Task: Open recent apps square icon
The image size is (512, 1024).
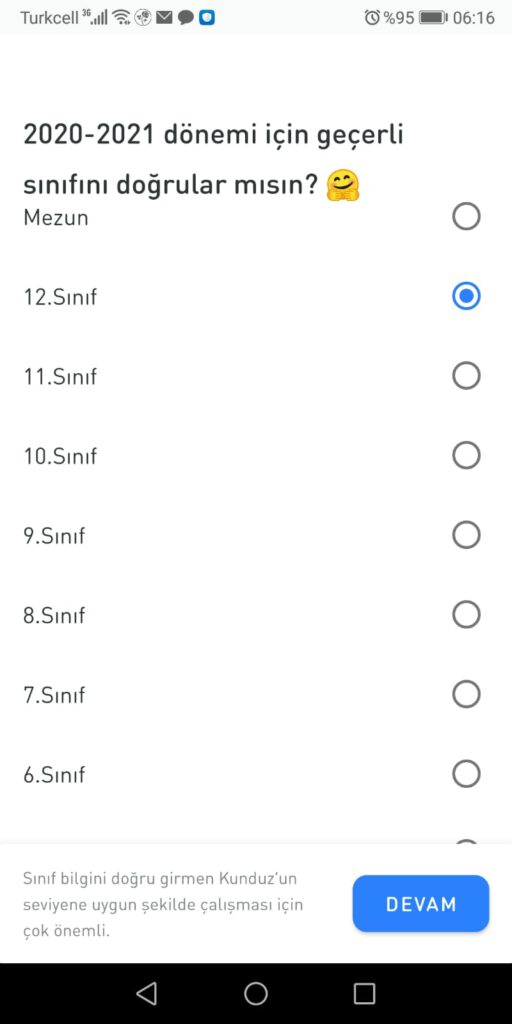Action: coord(364,993)
